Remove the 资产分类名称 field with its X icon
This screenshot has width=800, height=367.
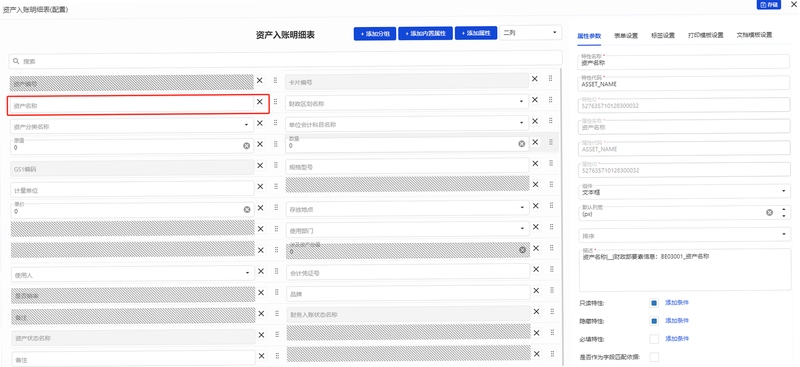point(260,123)
